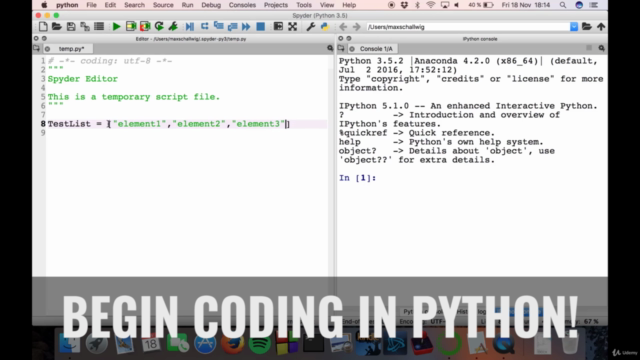The height and width of the screenshot is (360, 640).
Task: Stop debugging with blue square
Action: pos(260,27)
